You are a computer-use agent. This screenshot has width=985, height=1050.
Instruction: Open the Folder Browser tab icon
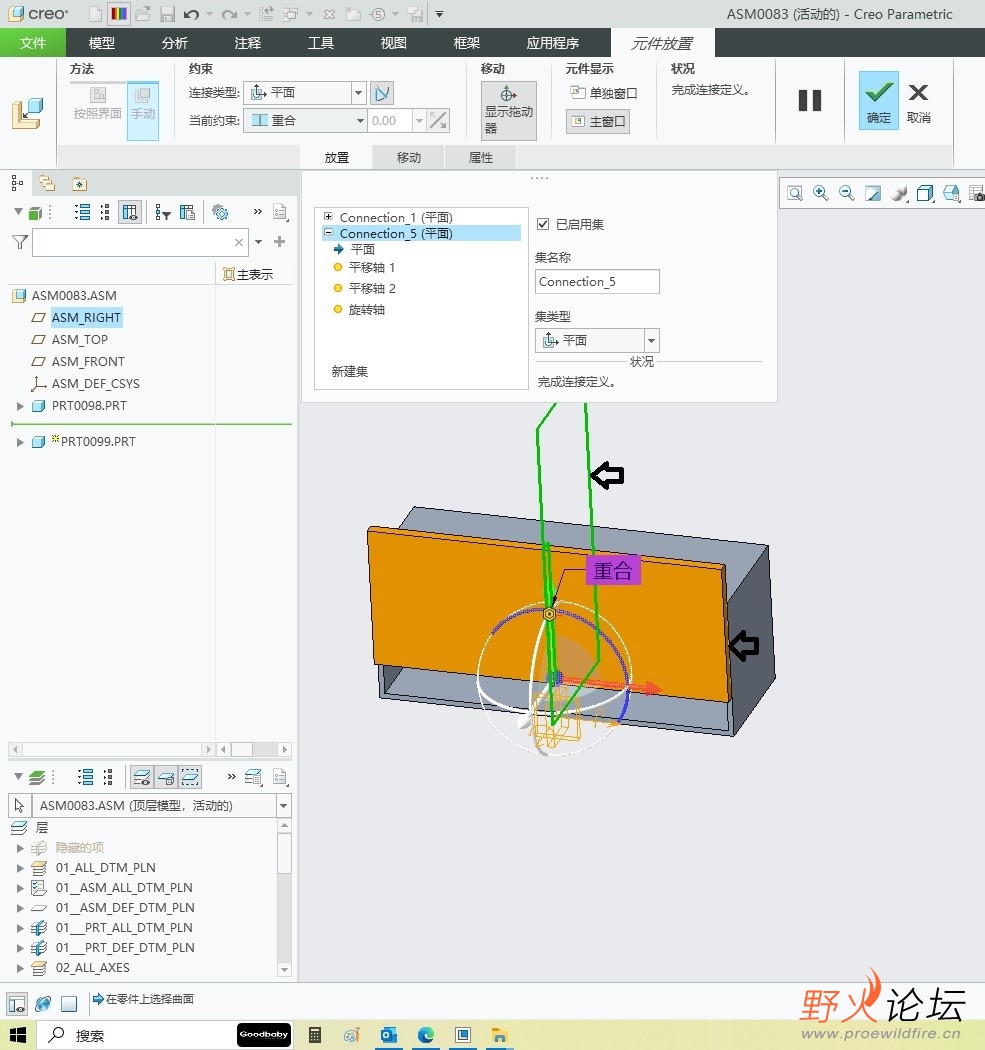pyautogui.click(x=47, y=183)
